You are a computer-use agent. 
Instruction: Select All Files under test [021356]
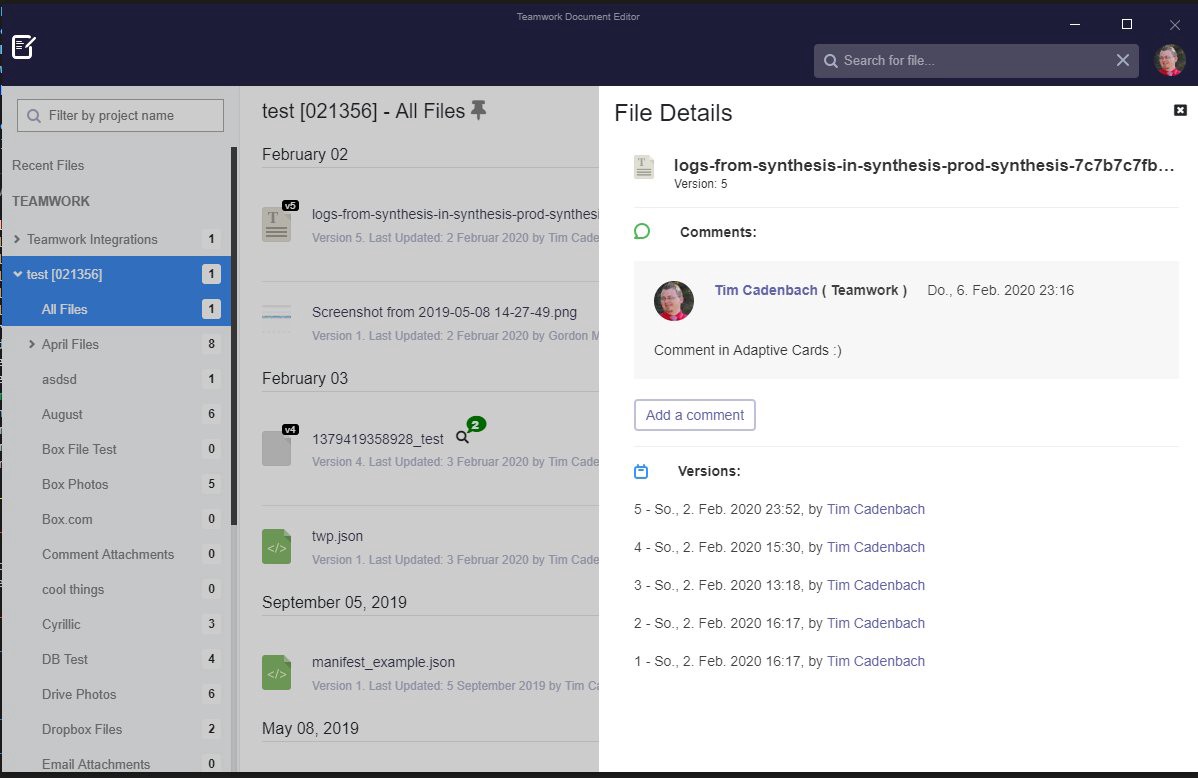[x=116, y=309]
